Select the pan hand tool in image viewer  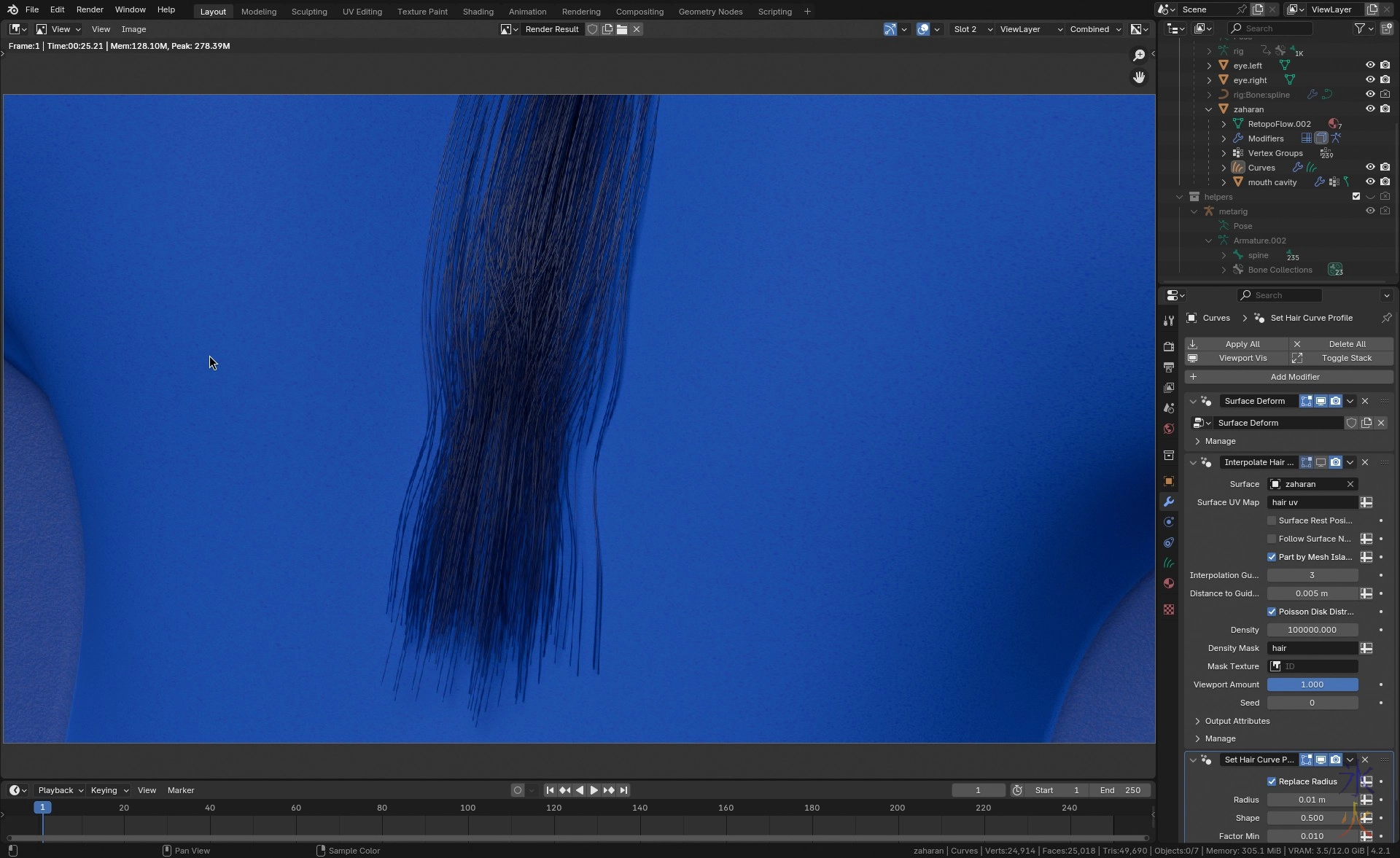click(x=1139, y=77)
